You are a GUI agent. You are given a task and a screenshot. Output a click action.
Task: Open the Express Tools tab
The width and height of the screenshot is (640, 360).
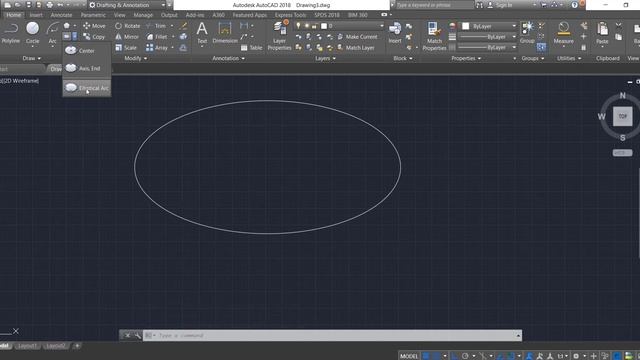click(x=290, y=15)
